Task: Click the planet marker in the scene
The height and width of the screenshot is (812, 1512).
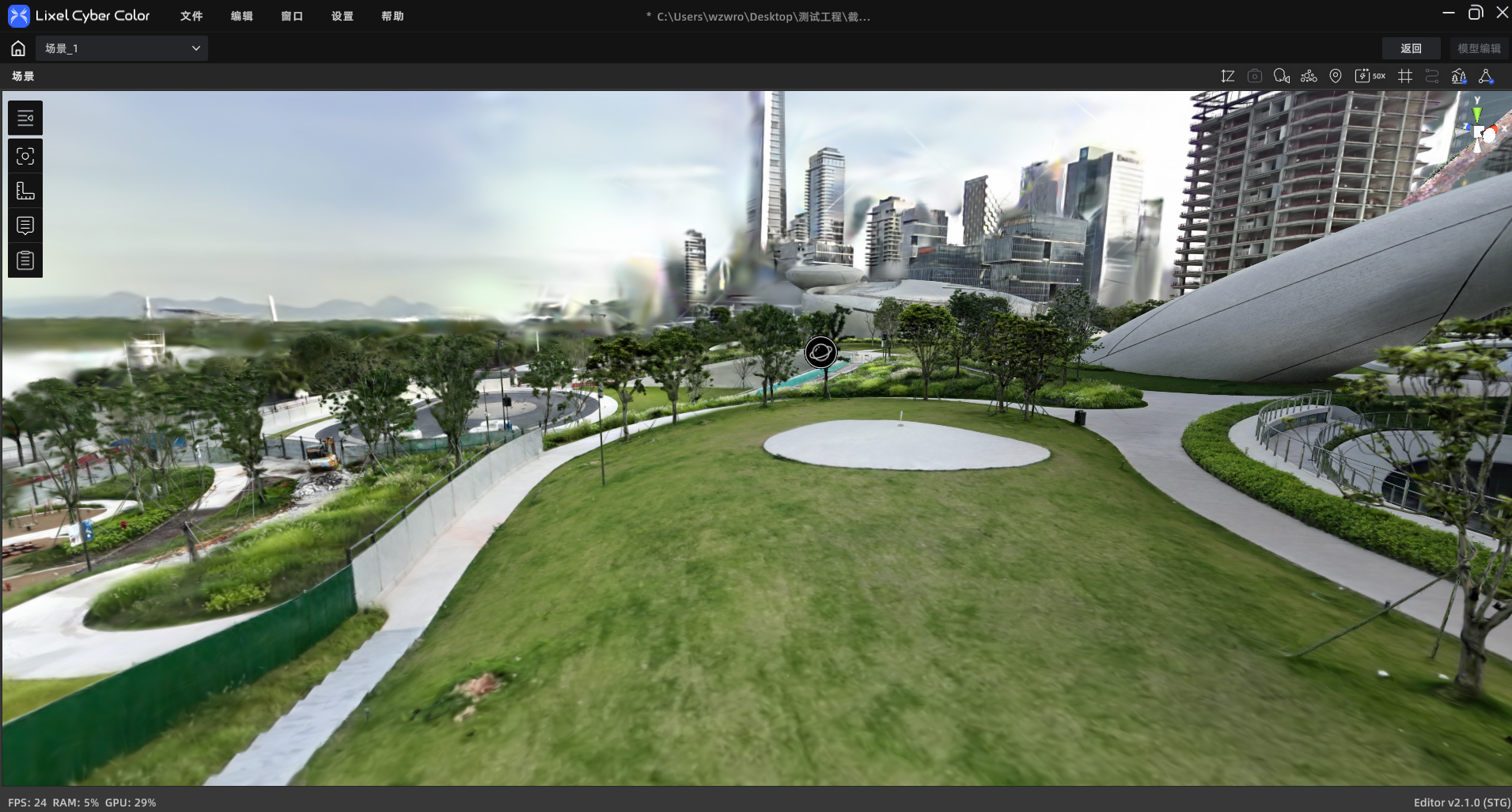Action: [x=820, y=352]
